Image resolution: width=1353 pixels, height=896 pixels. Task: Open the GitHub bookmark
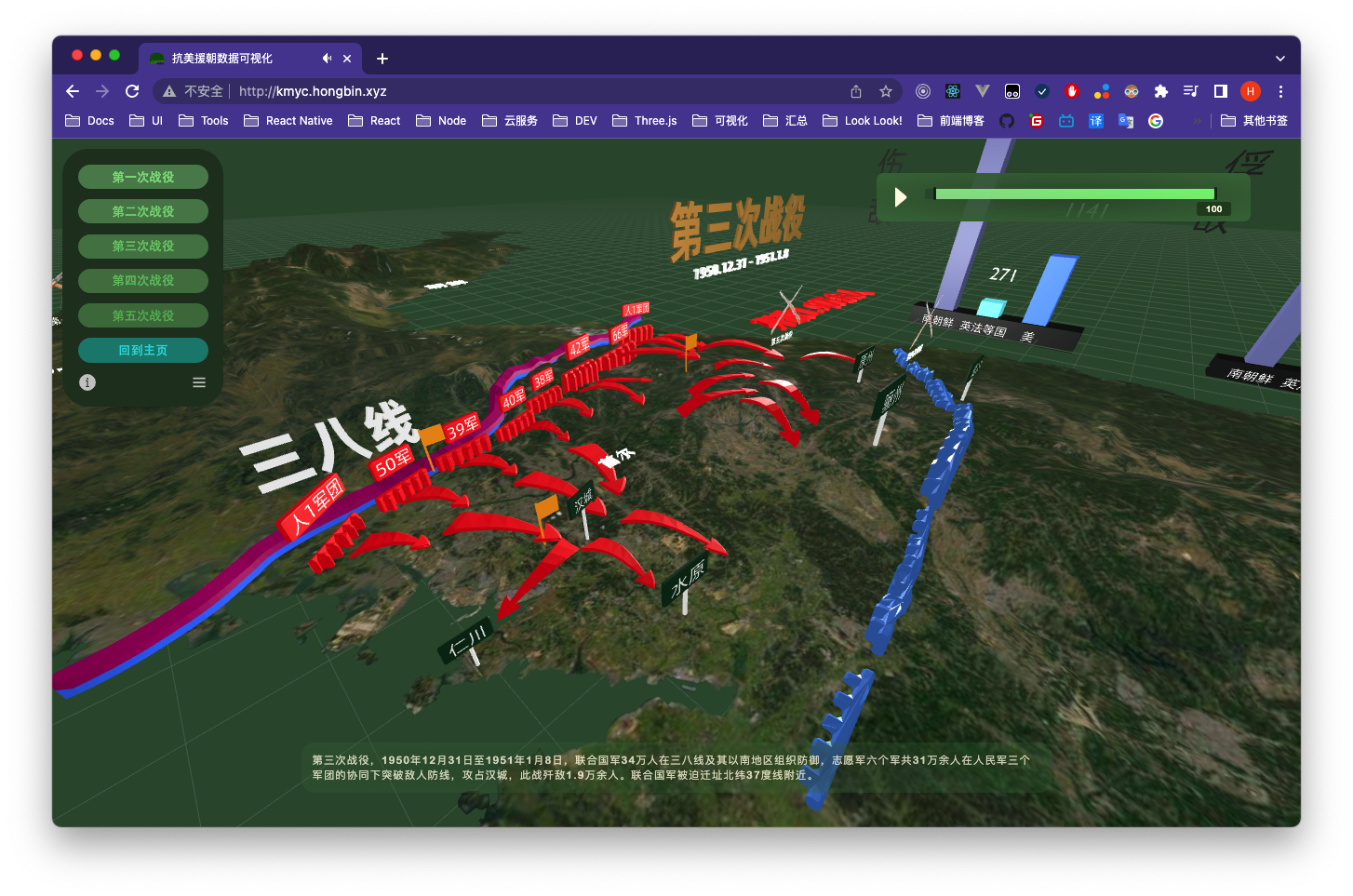[x=1007, y=121]
